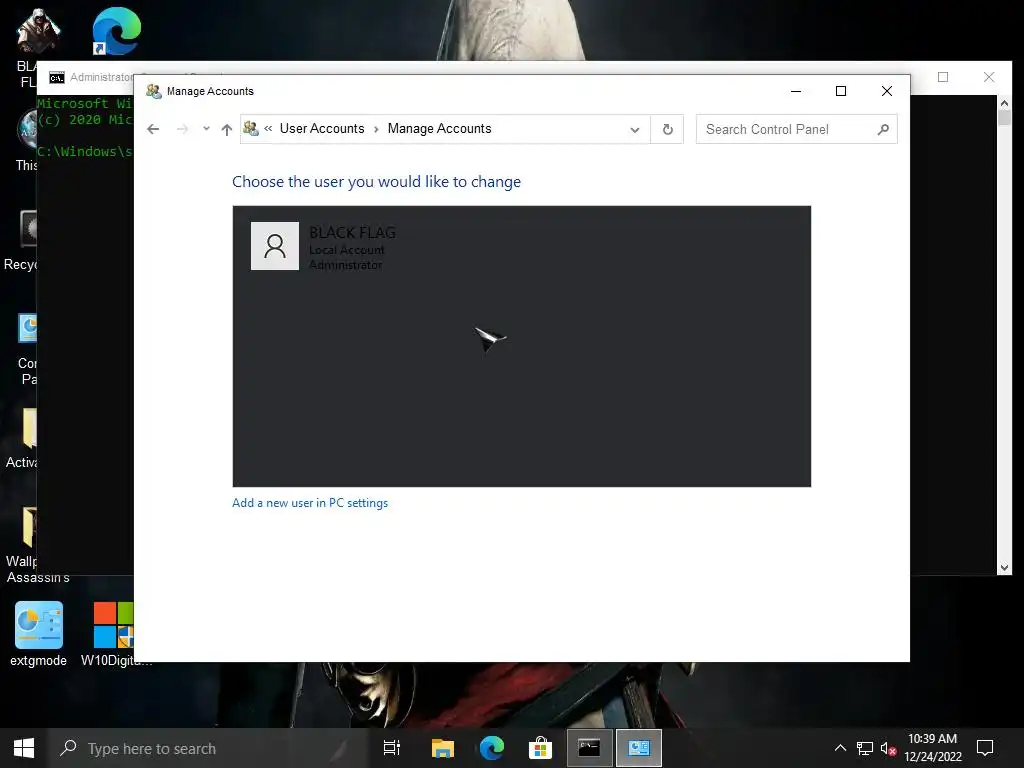Click the Manage Accounts breadcrumb

point(440,129)
